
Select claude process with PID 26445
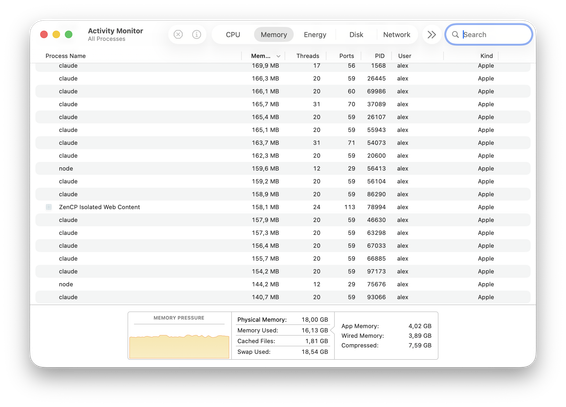283,79
